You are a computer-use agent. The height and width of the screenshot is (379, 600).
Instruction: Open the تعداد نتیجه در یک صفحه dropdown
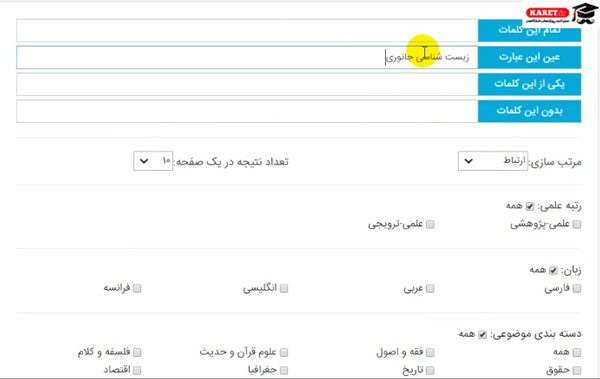pos(153,161)
